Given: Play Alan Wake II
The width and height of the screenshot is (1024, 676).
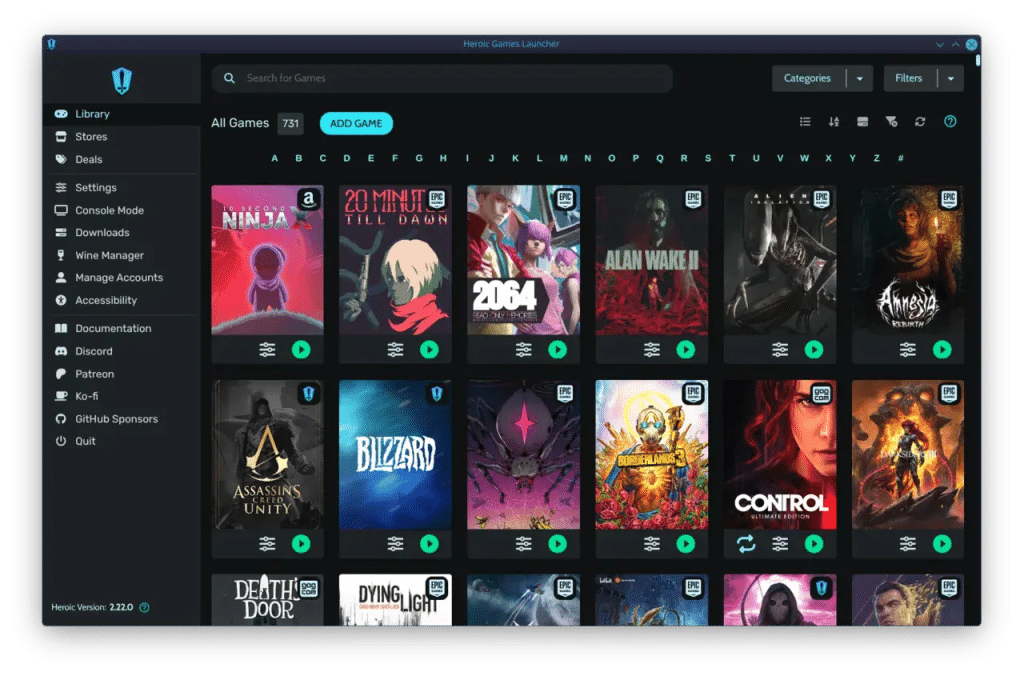Looking at the screenshot, I should point(685,349).
